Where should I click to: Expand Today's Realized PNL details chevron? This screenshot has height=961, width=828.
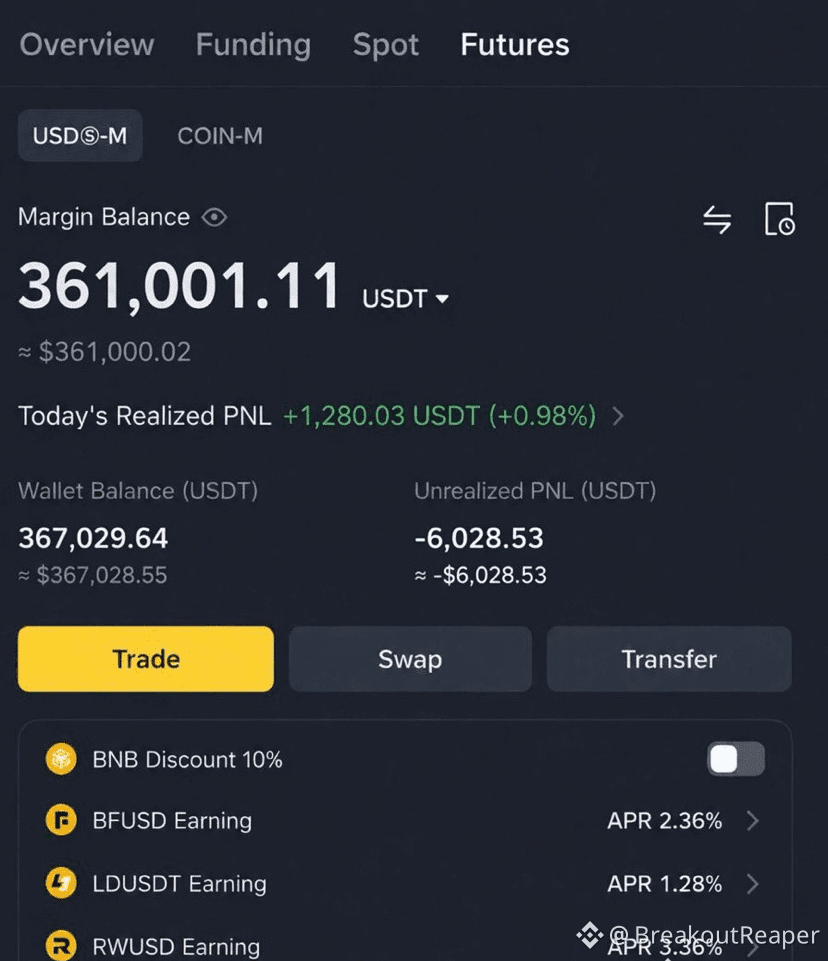click(x=618, y=416)
